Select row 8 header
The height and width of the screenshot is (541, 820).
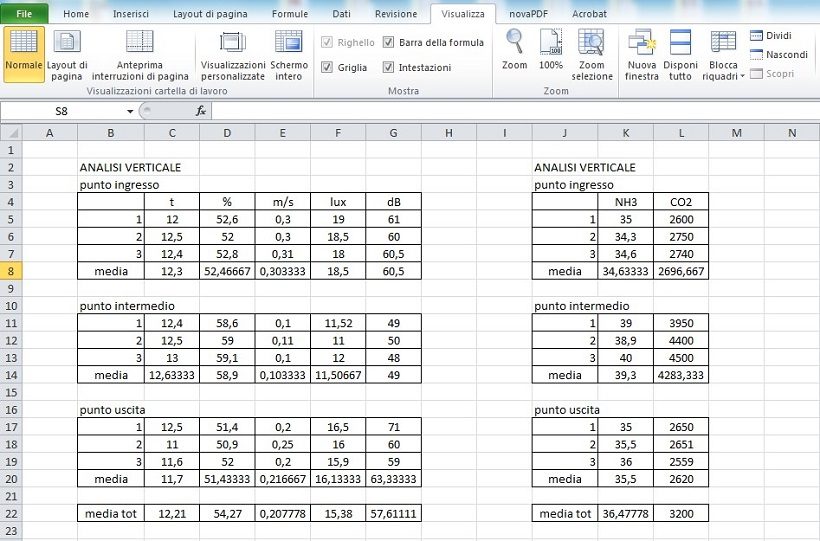[11, 271]
